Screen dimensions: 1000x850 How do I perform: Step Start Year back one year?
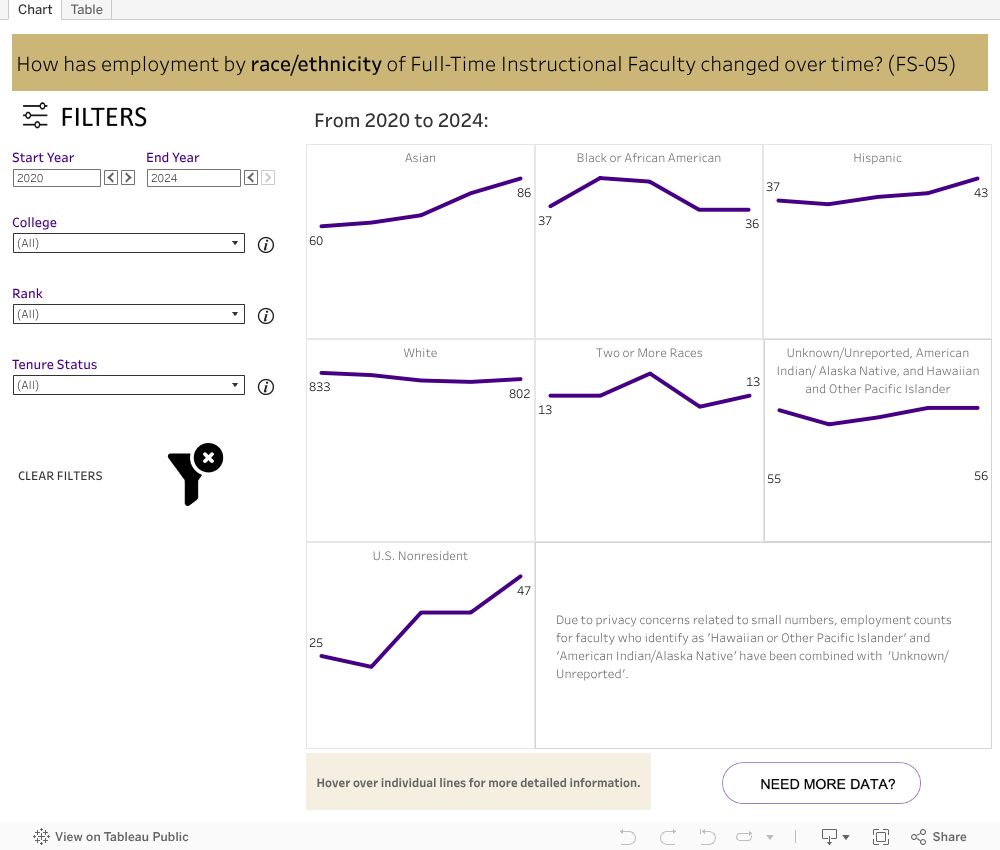111,178
